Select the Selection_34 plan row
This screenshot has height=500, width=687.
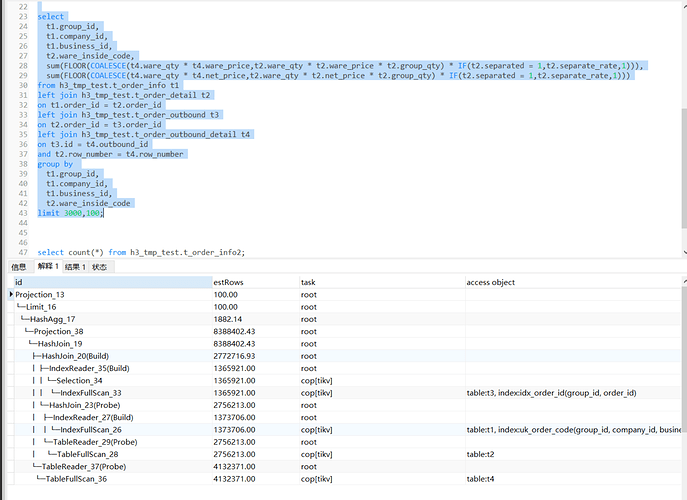(x=345, y=380)
